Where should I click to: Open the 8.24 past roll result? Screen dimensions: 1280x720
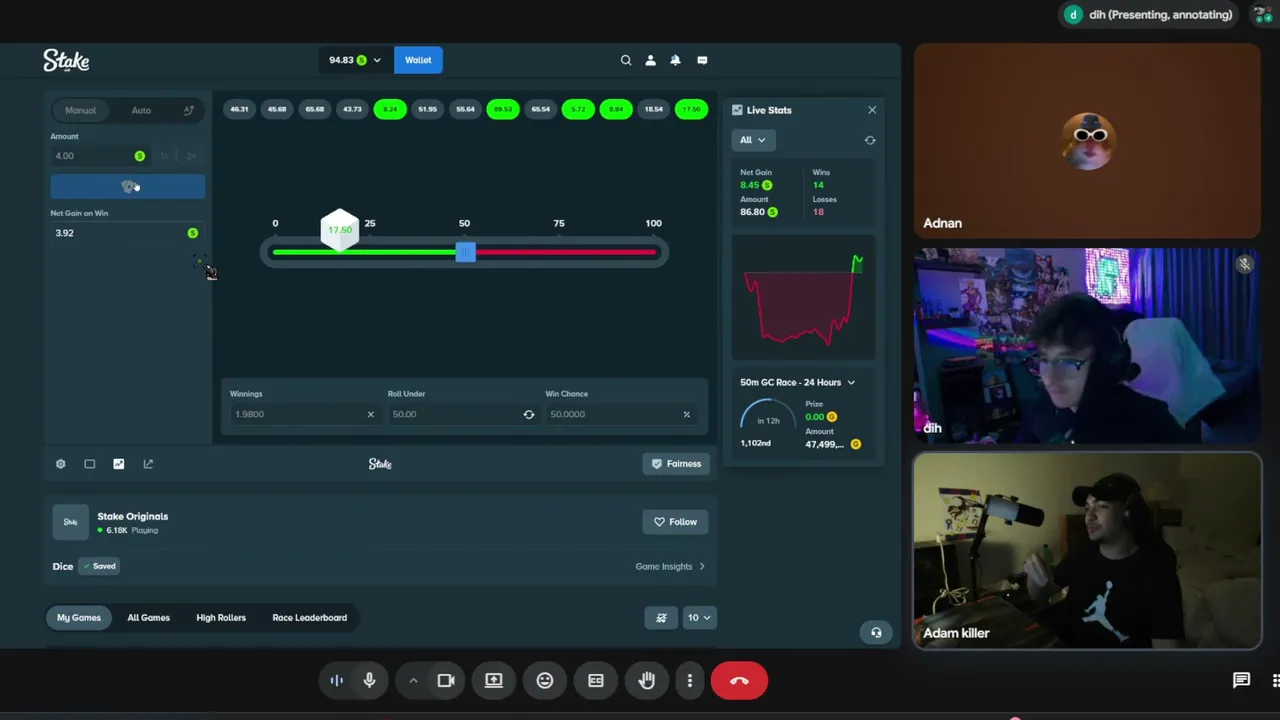390,109
